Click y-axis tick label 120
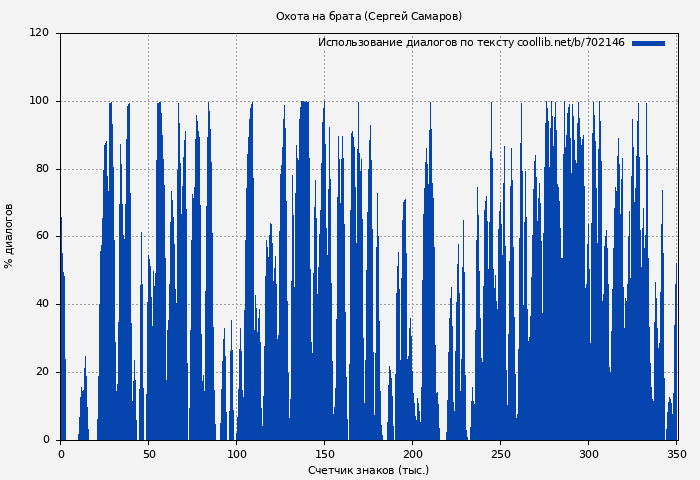 point(39,33)
